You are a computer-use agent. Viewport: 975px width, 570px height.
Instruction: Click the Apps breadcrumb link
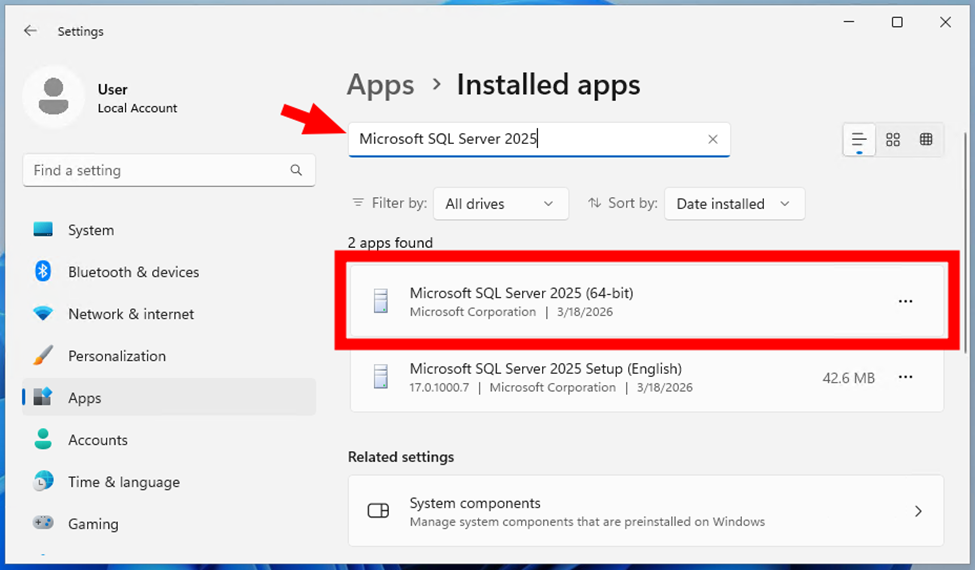pos(380,85)
